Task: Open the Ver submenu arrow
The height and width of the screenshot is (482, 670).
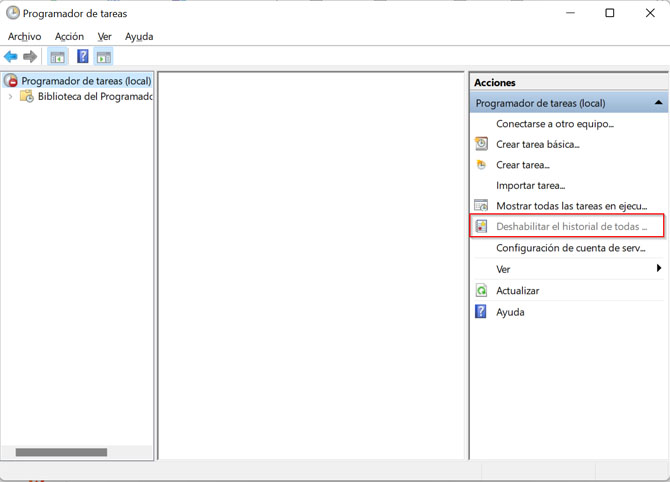Action: coord(658,269)
